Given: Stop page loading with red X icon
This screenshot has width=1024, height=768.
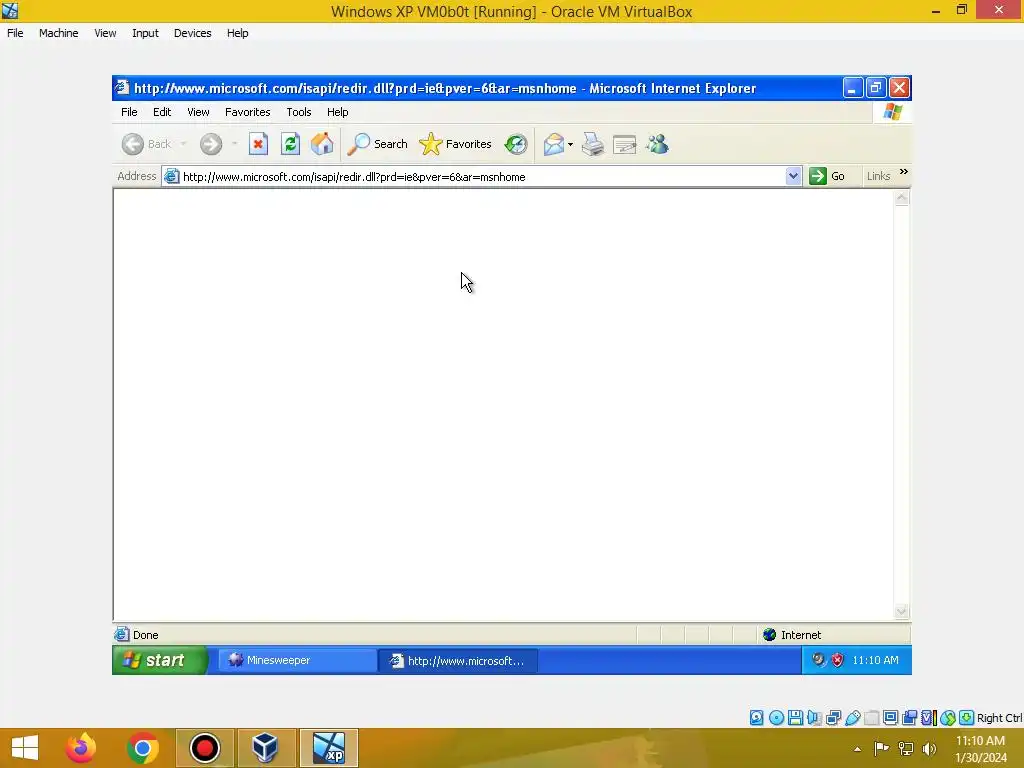Looking at the screenshot, I should [x=259, y=144].
